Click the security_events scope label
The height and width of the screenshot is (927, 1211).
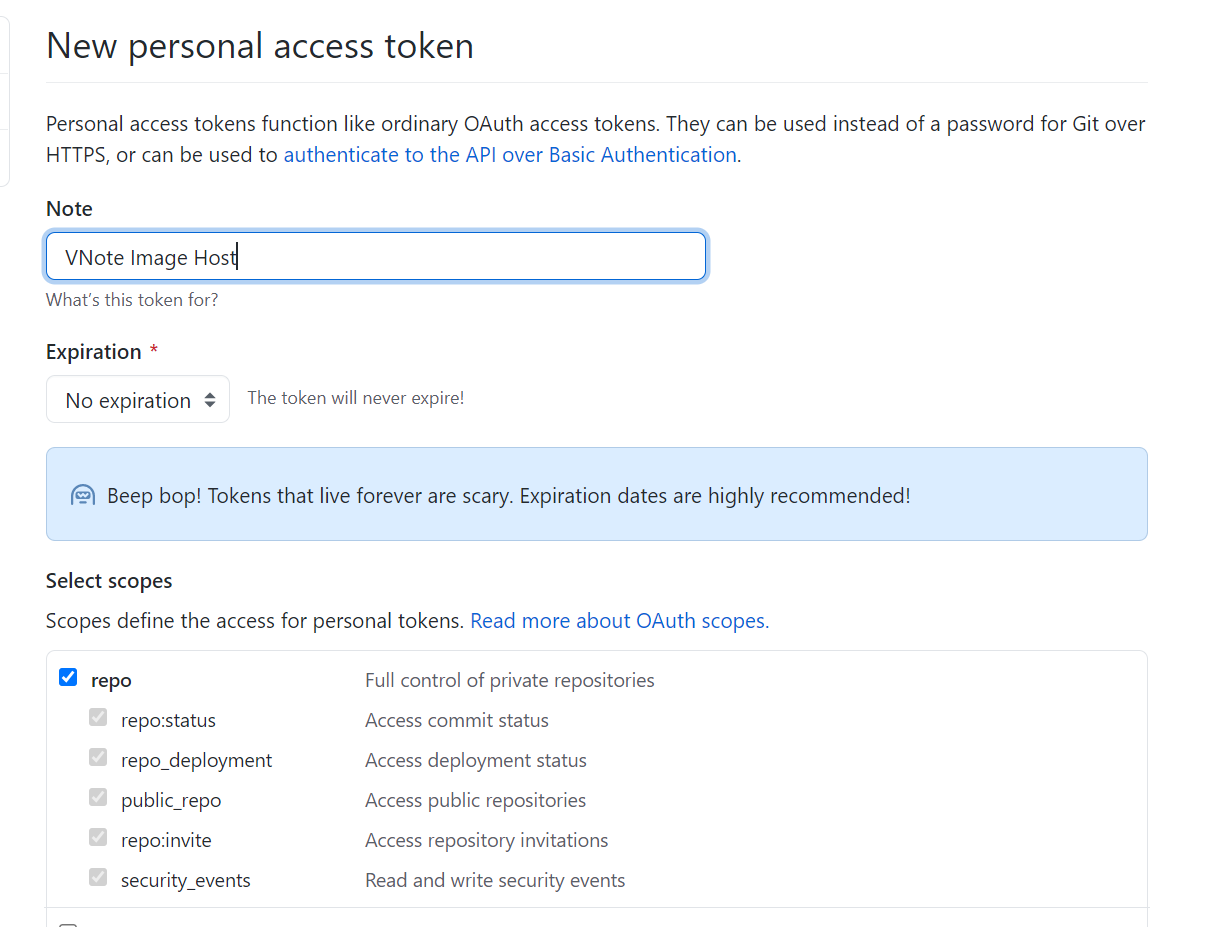click(x=186, y=880)
